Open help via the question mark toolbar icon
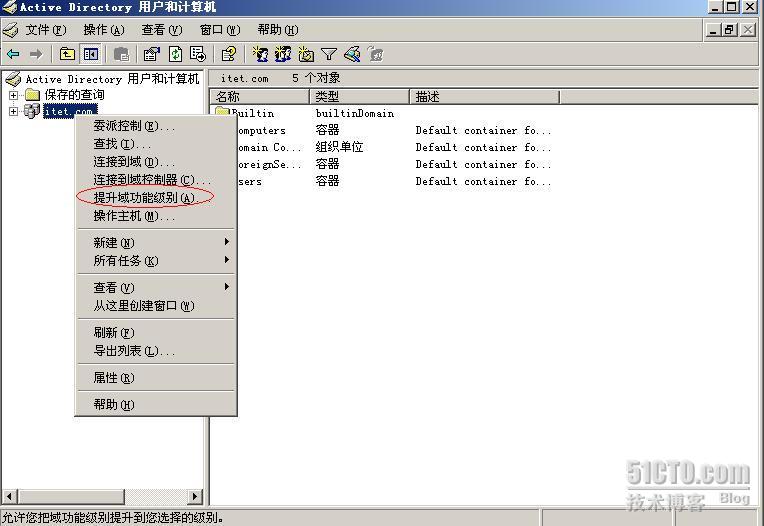The height and width of the screenshot is (526, 764). [x=229, y=54]
